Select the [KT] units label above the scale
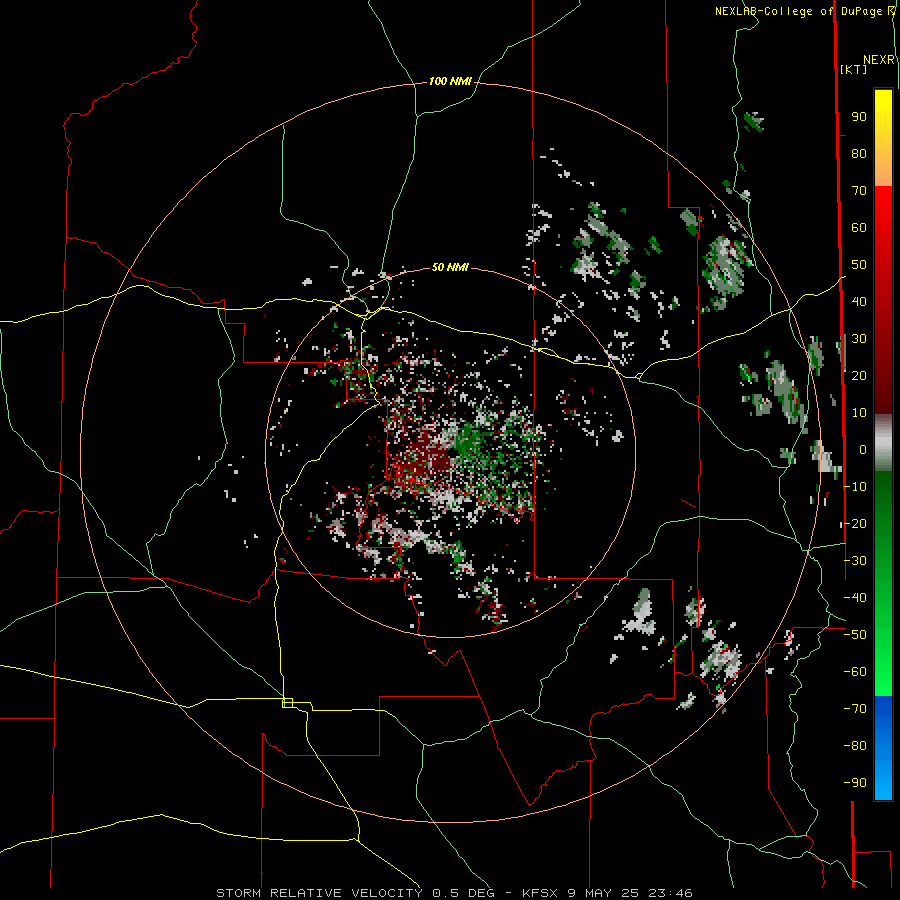The height and width of the screenshot is (900, 900). pyautogui.click(x=854, y=69)
